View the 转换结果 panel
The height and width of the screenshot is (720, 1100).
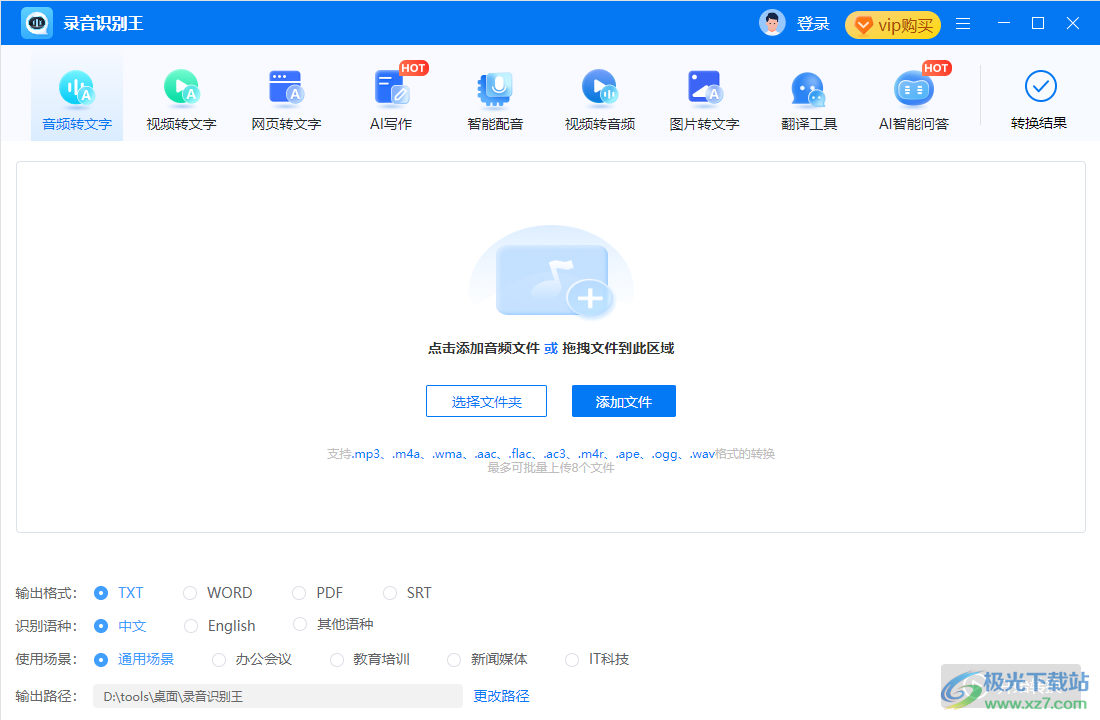click(x=1039, y=95)
